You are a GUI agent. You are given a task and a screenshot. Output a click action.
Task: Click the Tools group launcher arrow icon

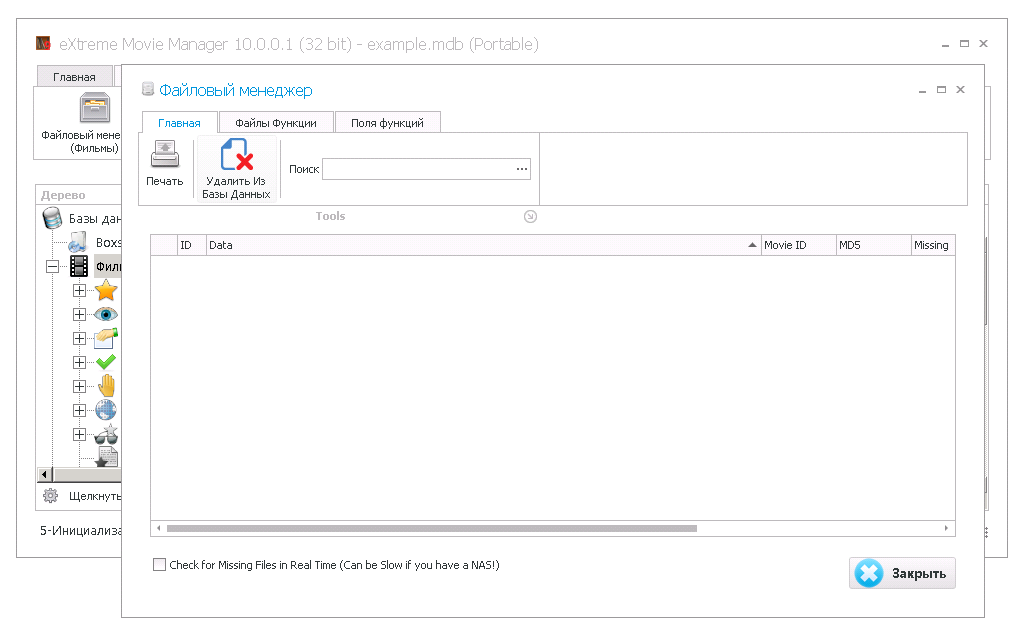click(x=530, y=217)
